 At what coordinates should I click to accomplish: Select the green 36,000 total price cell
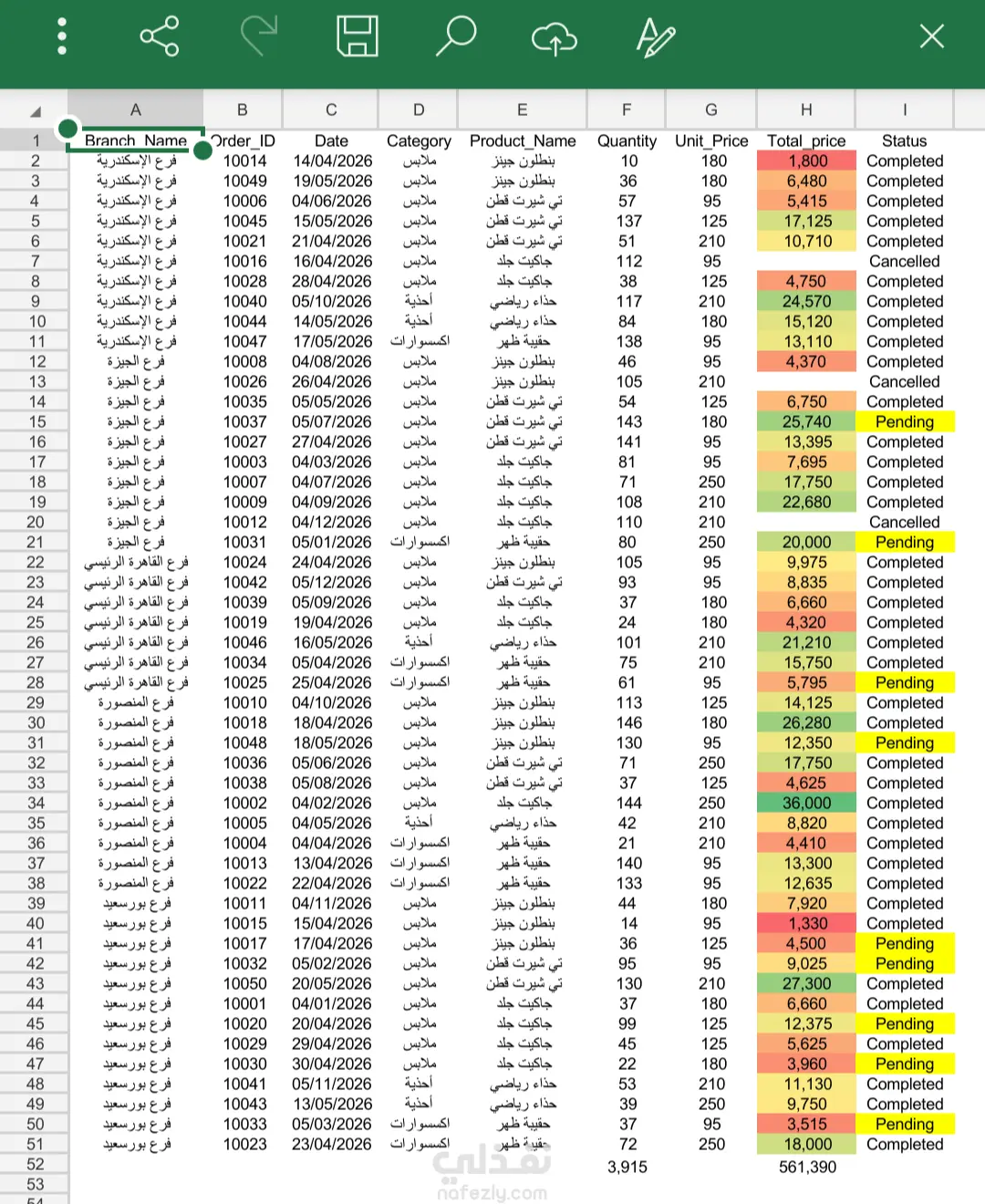806,803
